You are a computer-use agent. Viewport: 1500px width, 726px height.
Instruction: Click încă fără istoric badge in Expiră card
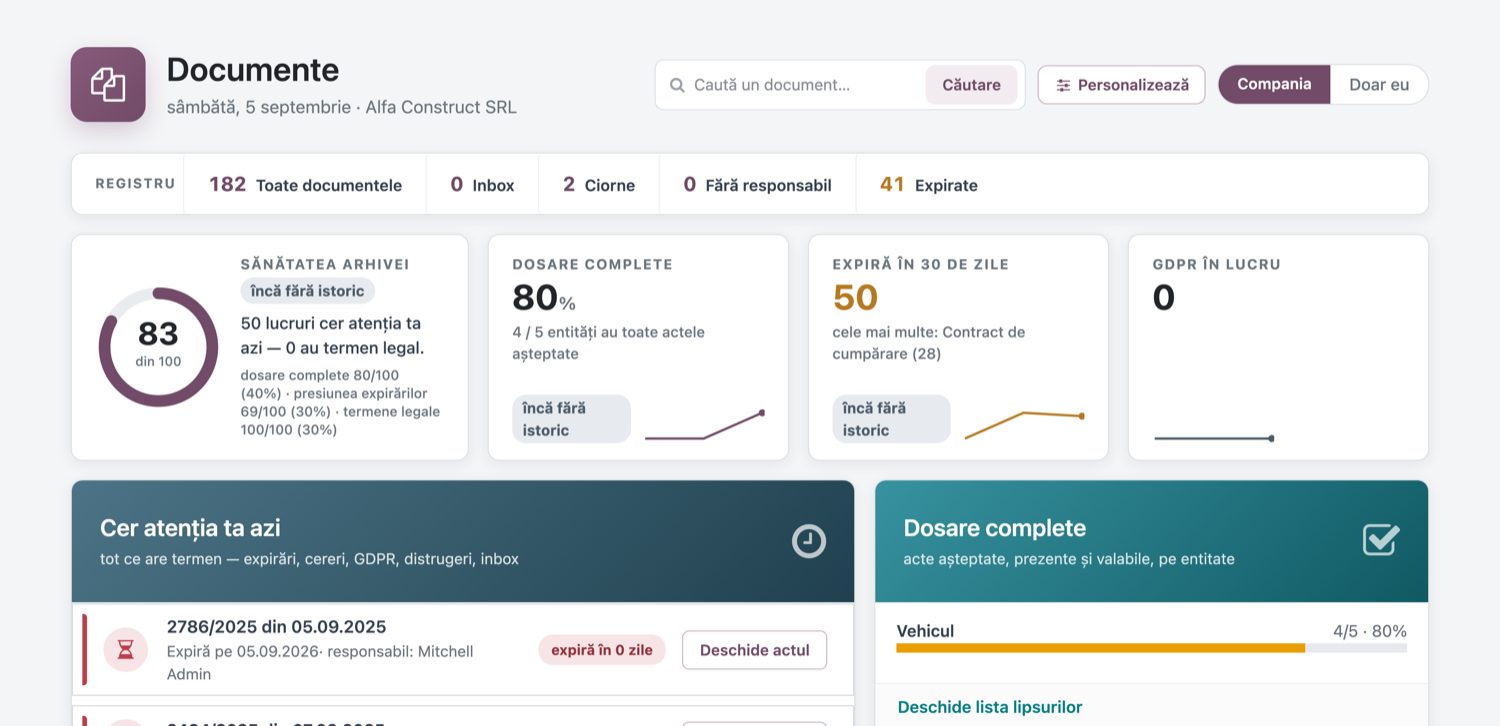click(x=892, y=419)
